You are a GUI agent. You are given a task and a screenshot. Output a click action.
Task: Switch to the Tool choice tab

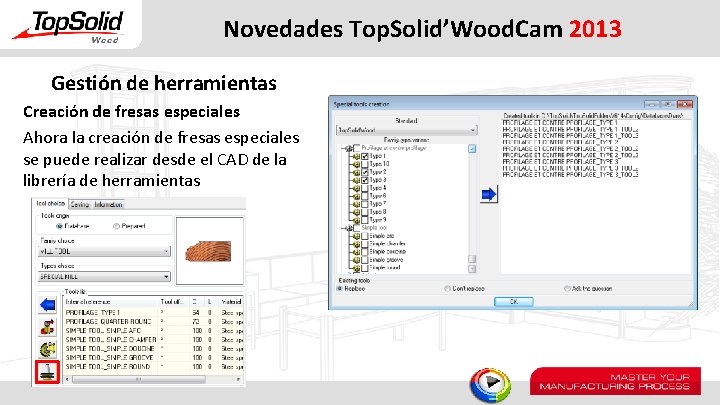pyautogui.click(x=51, y=203)
